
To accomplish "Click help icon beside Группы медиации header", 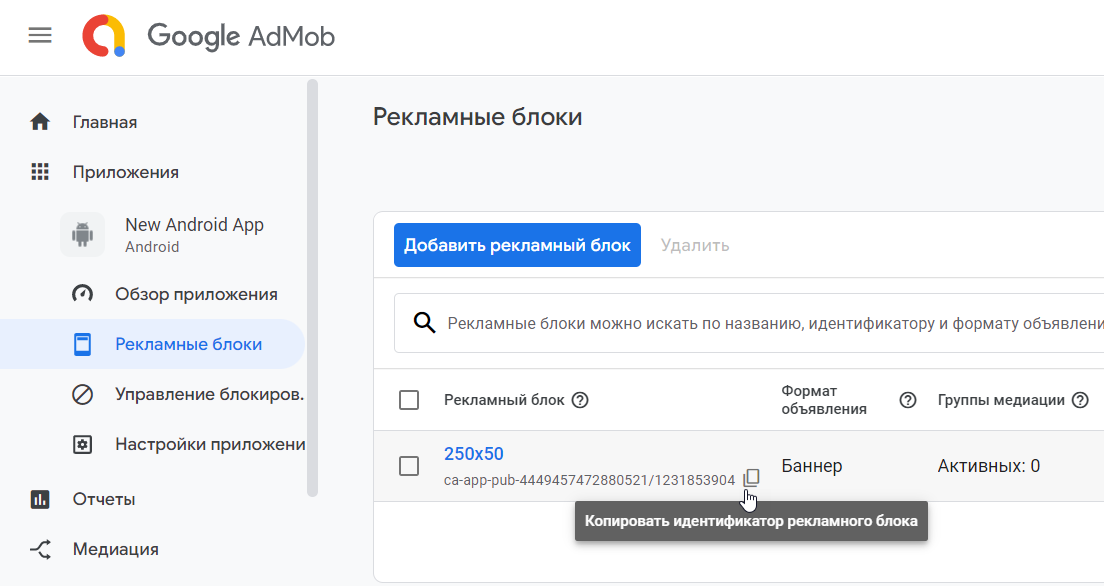I will click(x=1080, y=400).
